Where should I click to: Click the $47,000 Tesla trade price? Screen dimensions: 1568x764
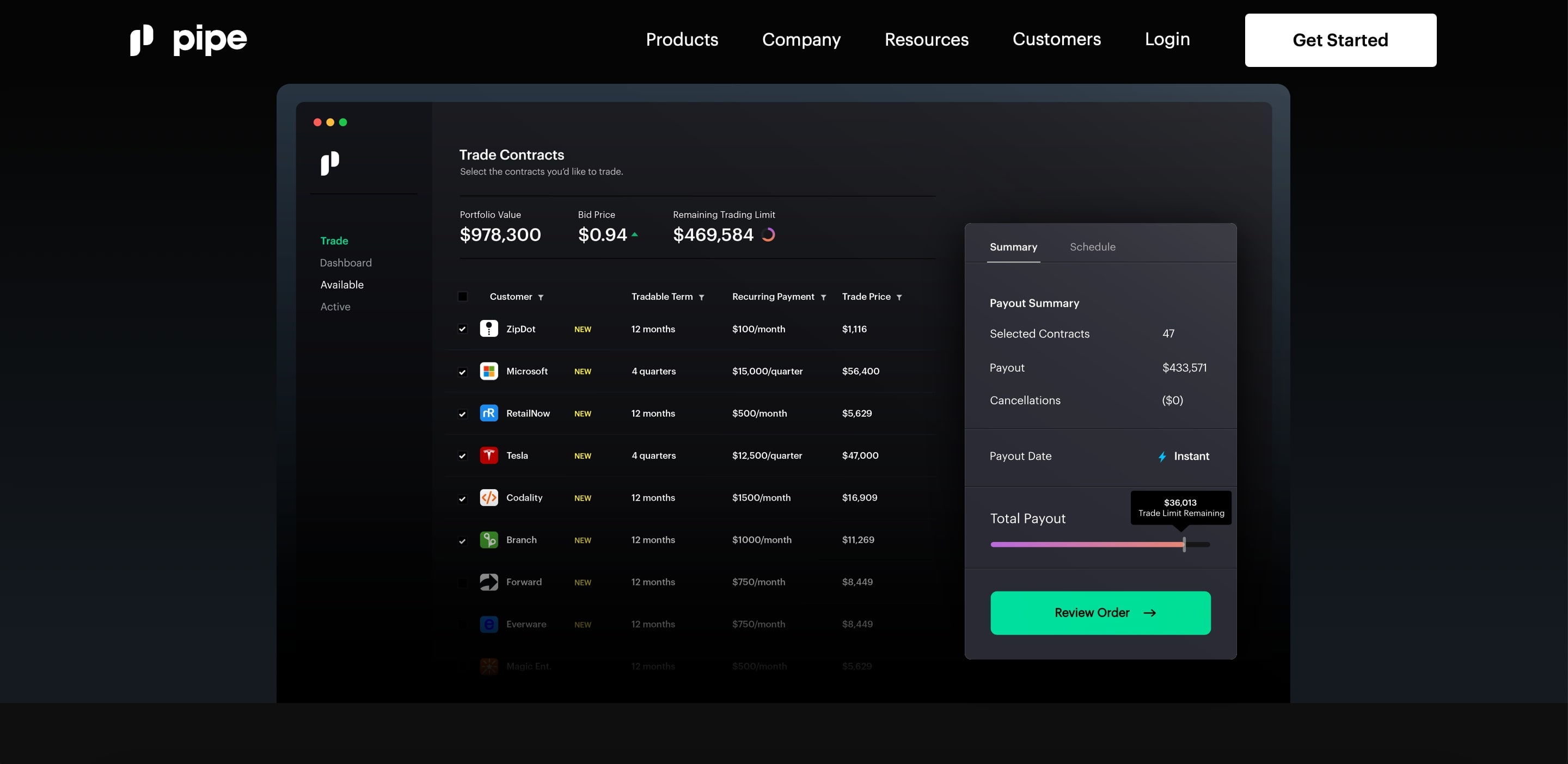pyautogui.click(x=860, y=455)
